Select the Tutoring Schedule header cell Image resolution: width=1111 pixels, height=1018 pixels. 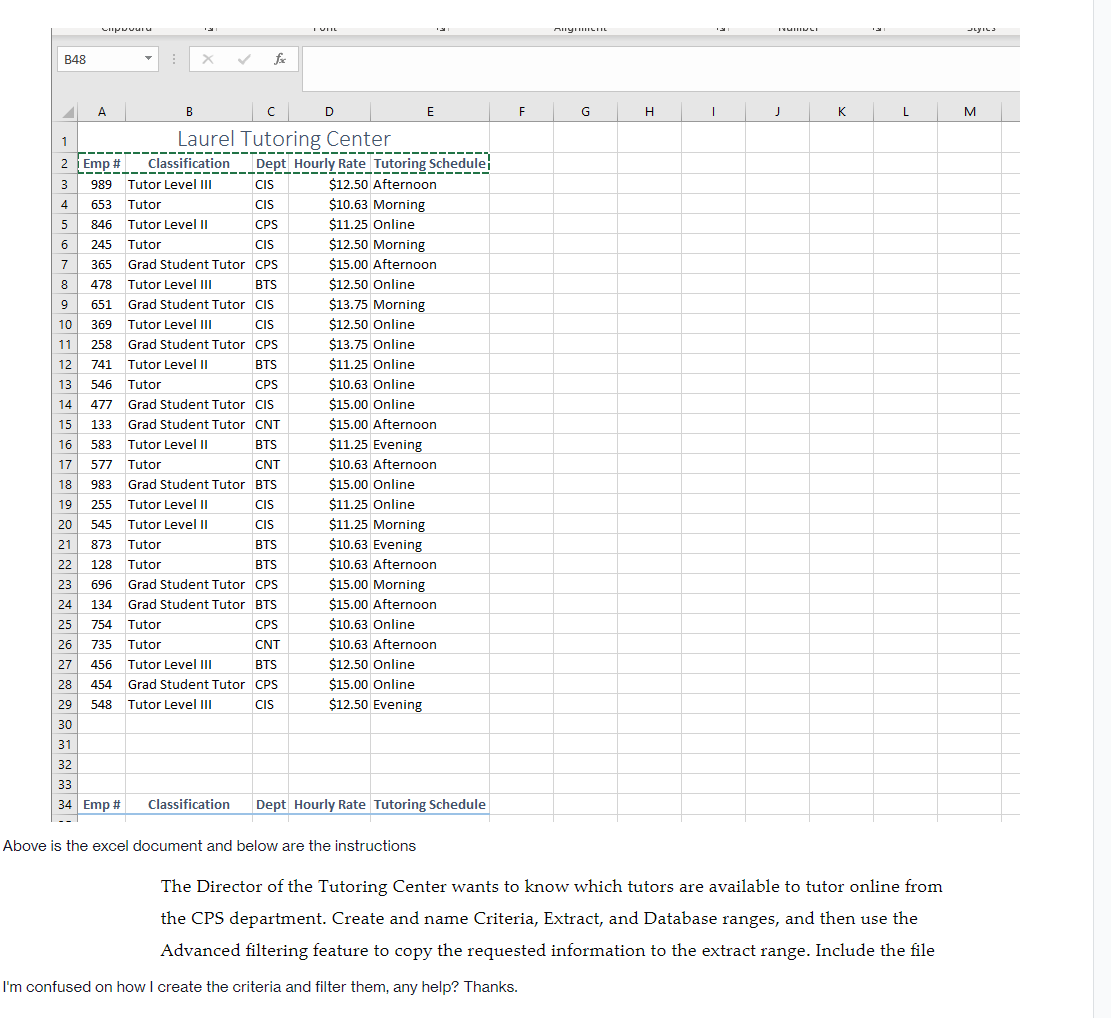[x=430, y=163]
